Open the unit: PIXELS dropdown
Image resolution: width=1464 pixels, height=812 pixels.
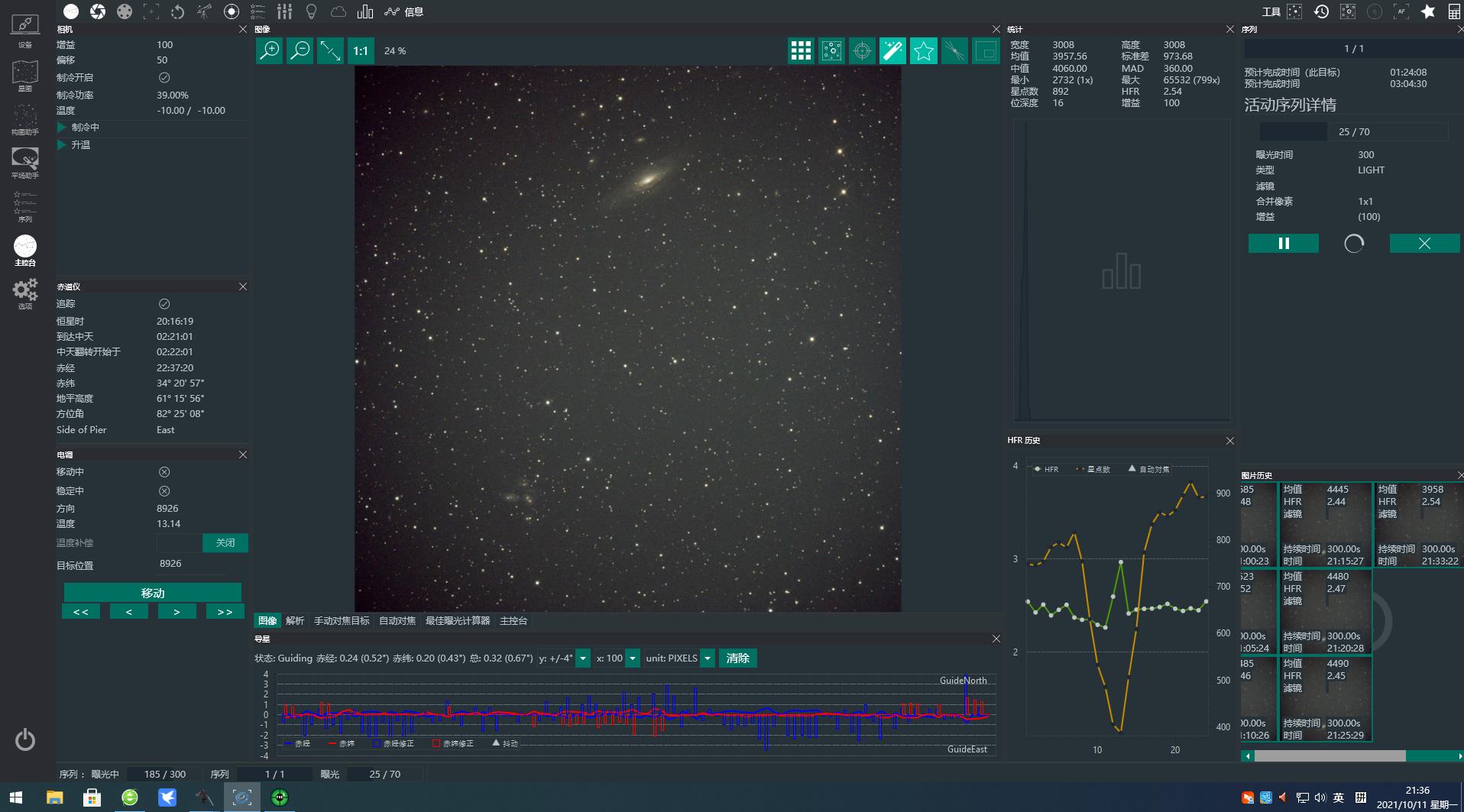point(708,658)
